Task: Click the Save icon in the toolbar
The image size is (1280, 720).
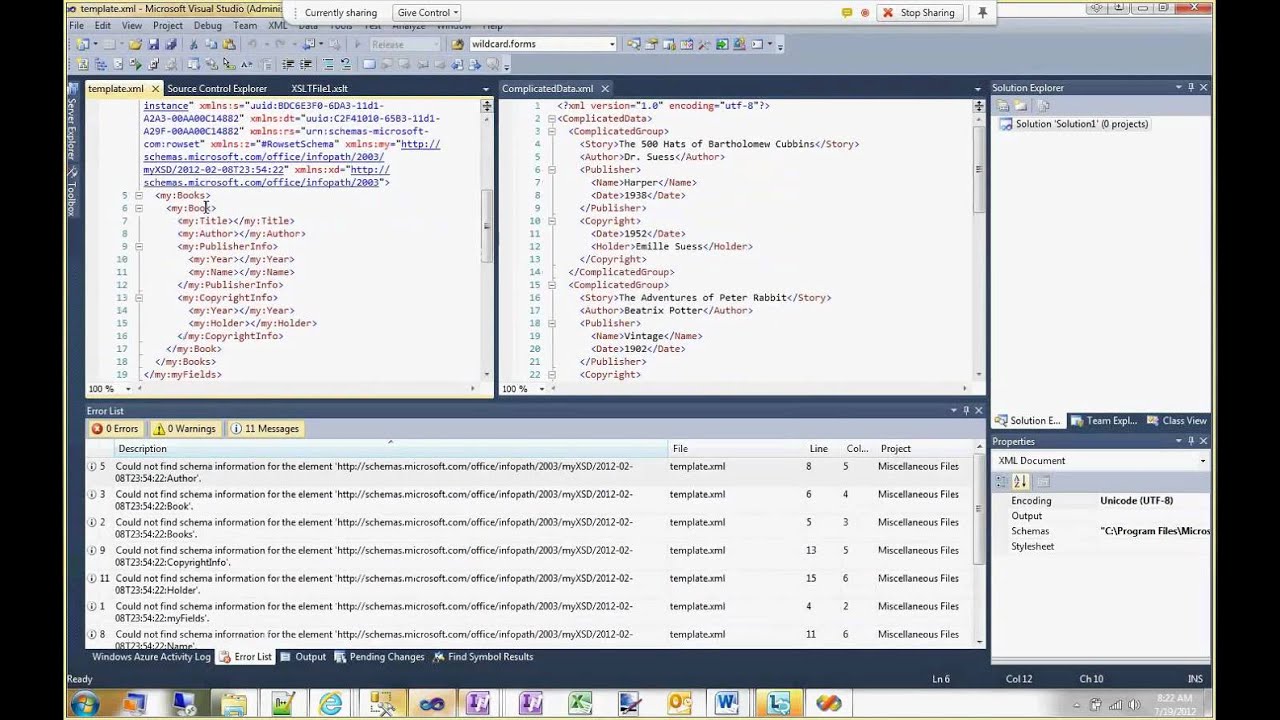Action: point(153,44)
